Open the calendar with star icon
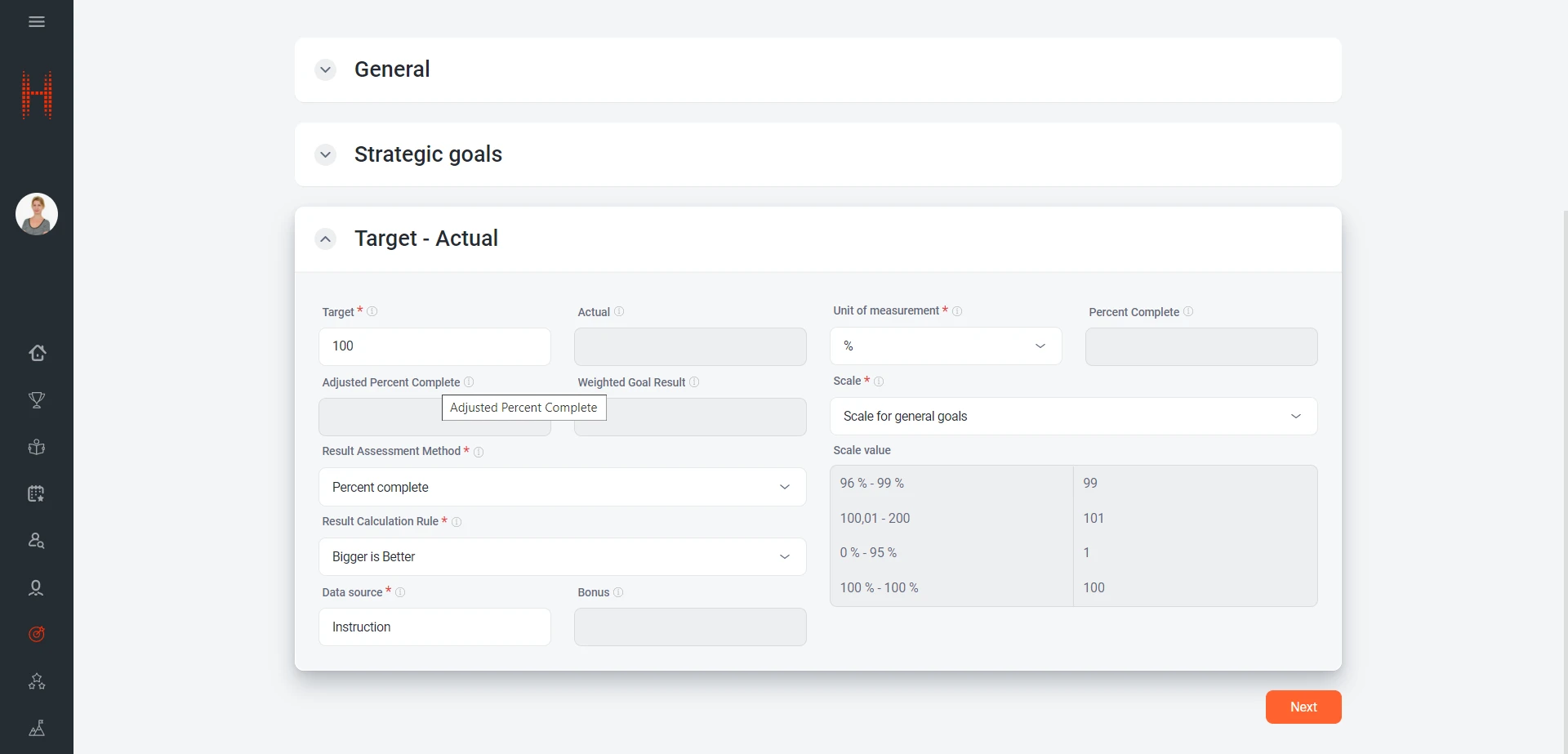1568x754 pixels. 37,493
